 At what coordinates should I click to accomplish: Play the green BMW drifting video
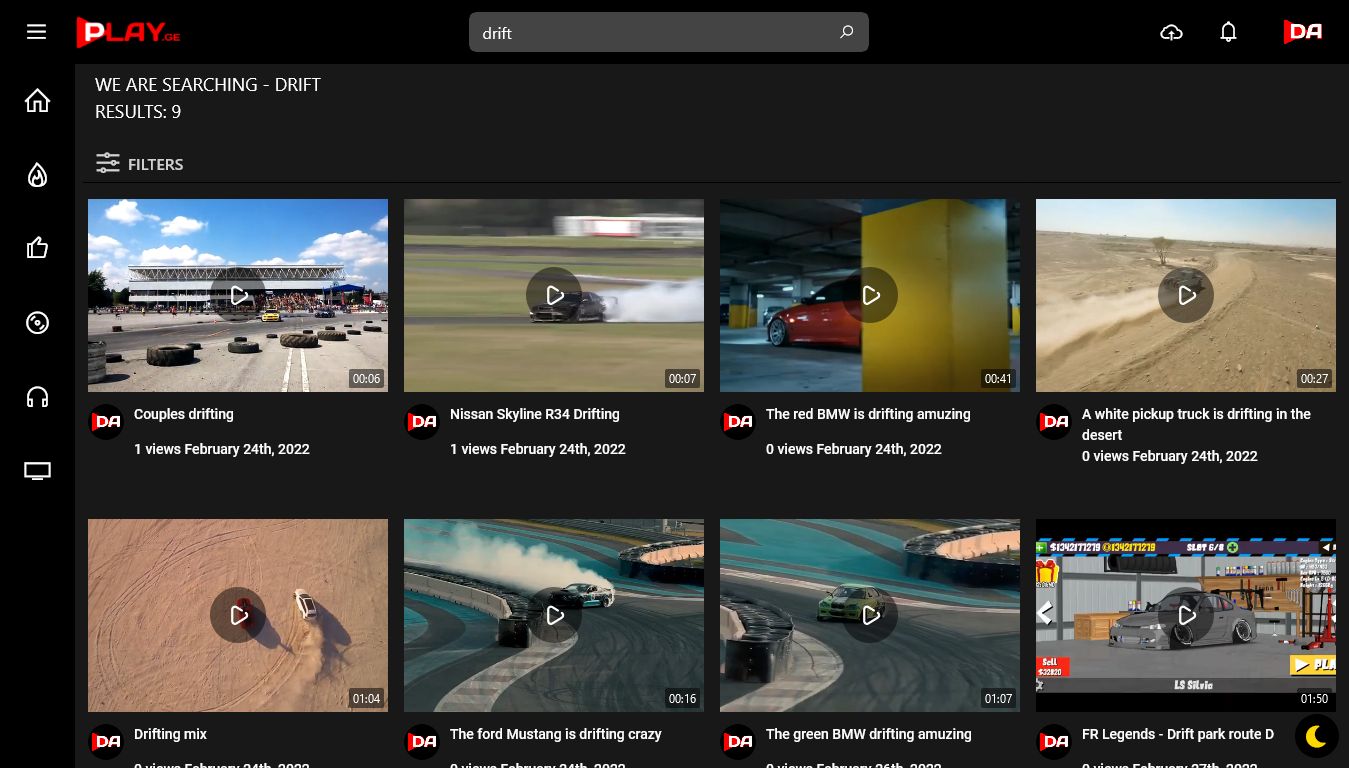pyautogui.click(x=870, y=615)
